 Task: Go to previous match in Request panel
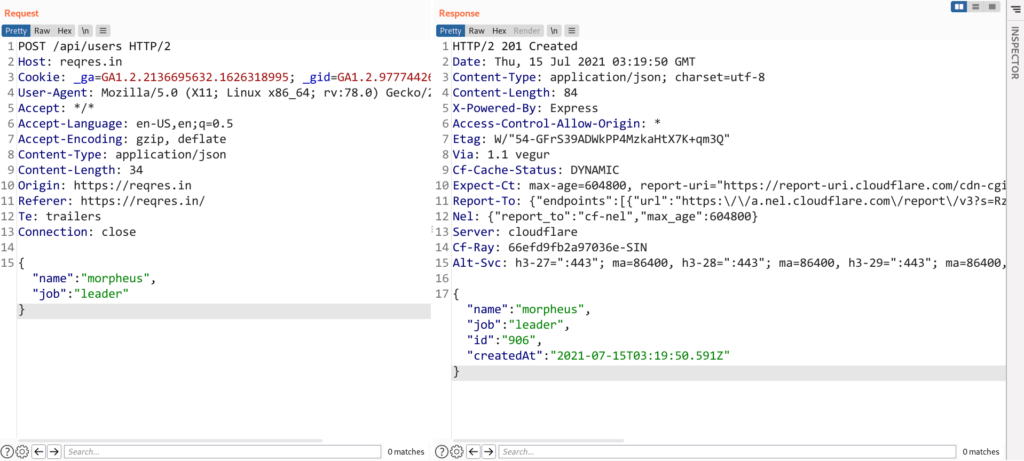(x=39, y=451)
